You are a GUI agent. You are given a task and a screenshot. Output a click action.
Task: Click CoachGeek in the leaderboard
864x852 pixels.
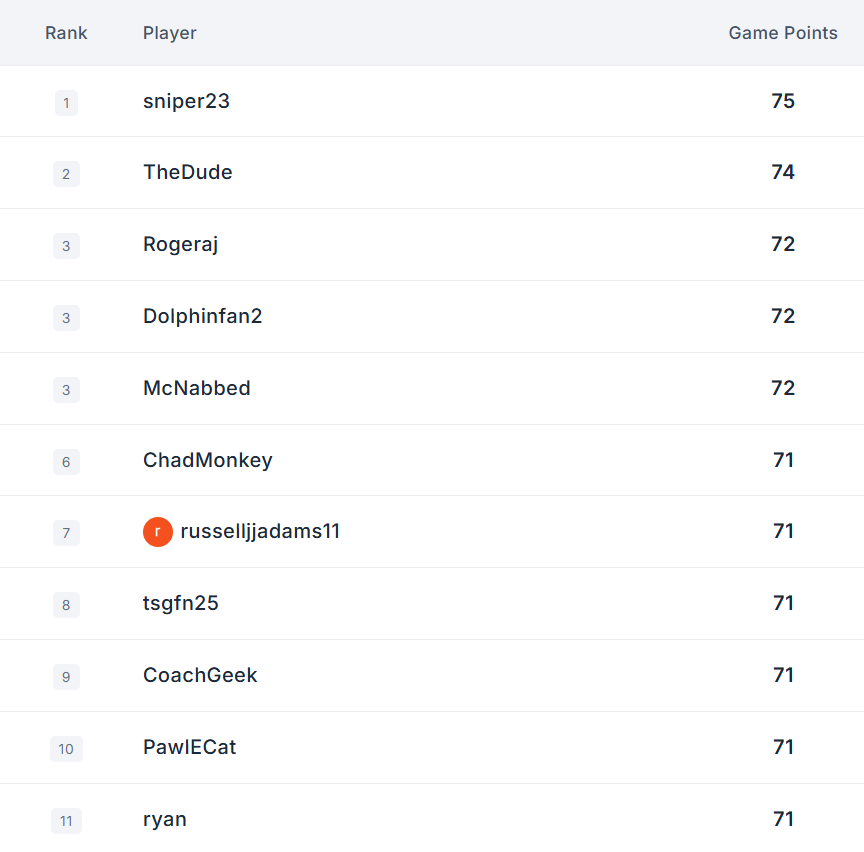(200, 676)
